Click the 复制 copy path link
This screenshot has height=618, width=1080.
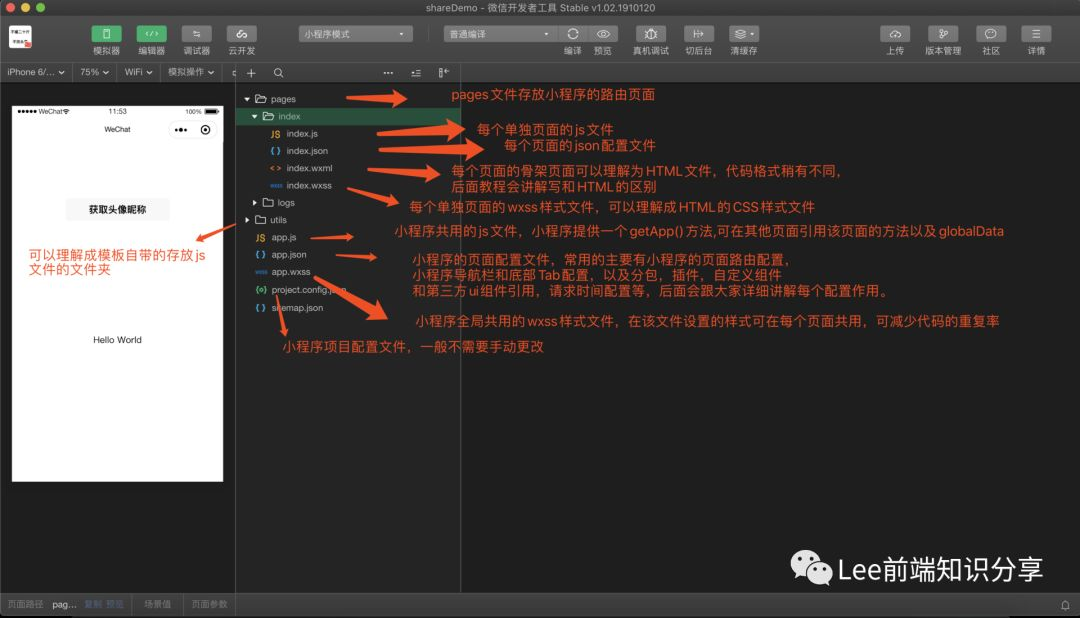click(93, 604)
